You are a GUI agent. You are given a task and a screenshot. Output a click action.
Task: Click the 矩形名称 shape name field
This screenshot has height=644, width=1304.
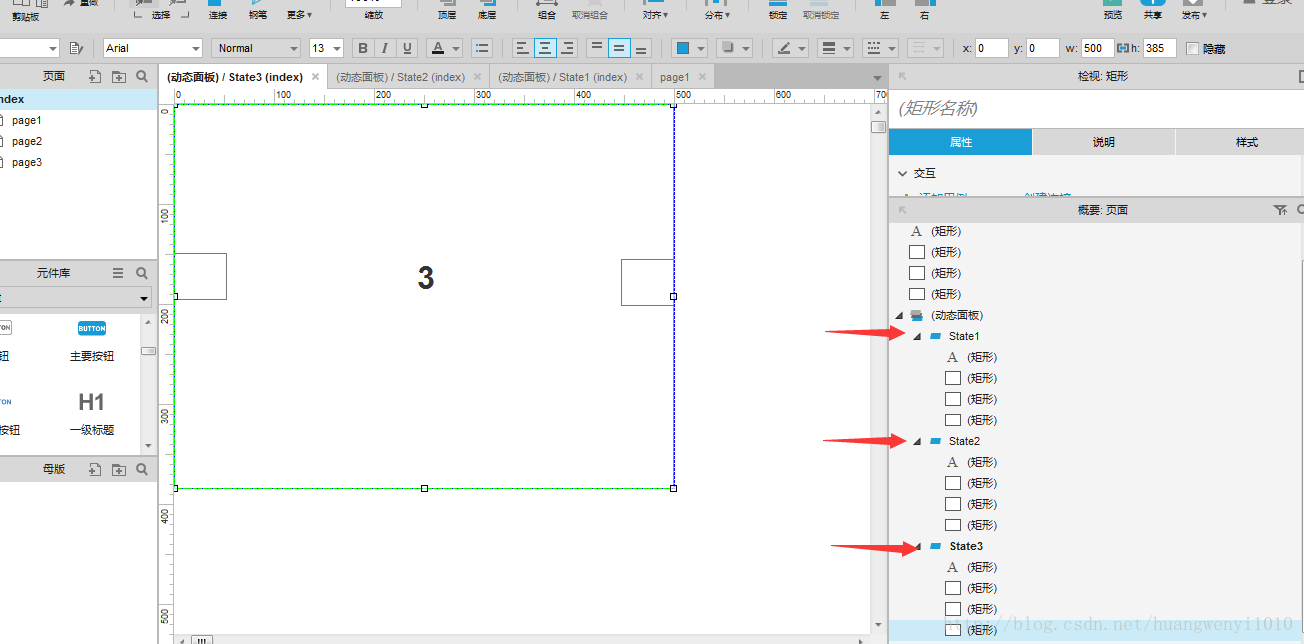point(1096,108)
